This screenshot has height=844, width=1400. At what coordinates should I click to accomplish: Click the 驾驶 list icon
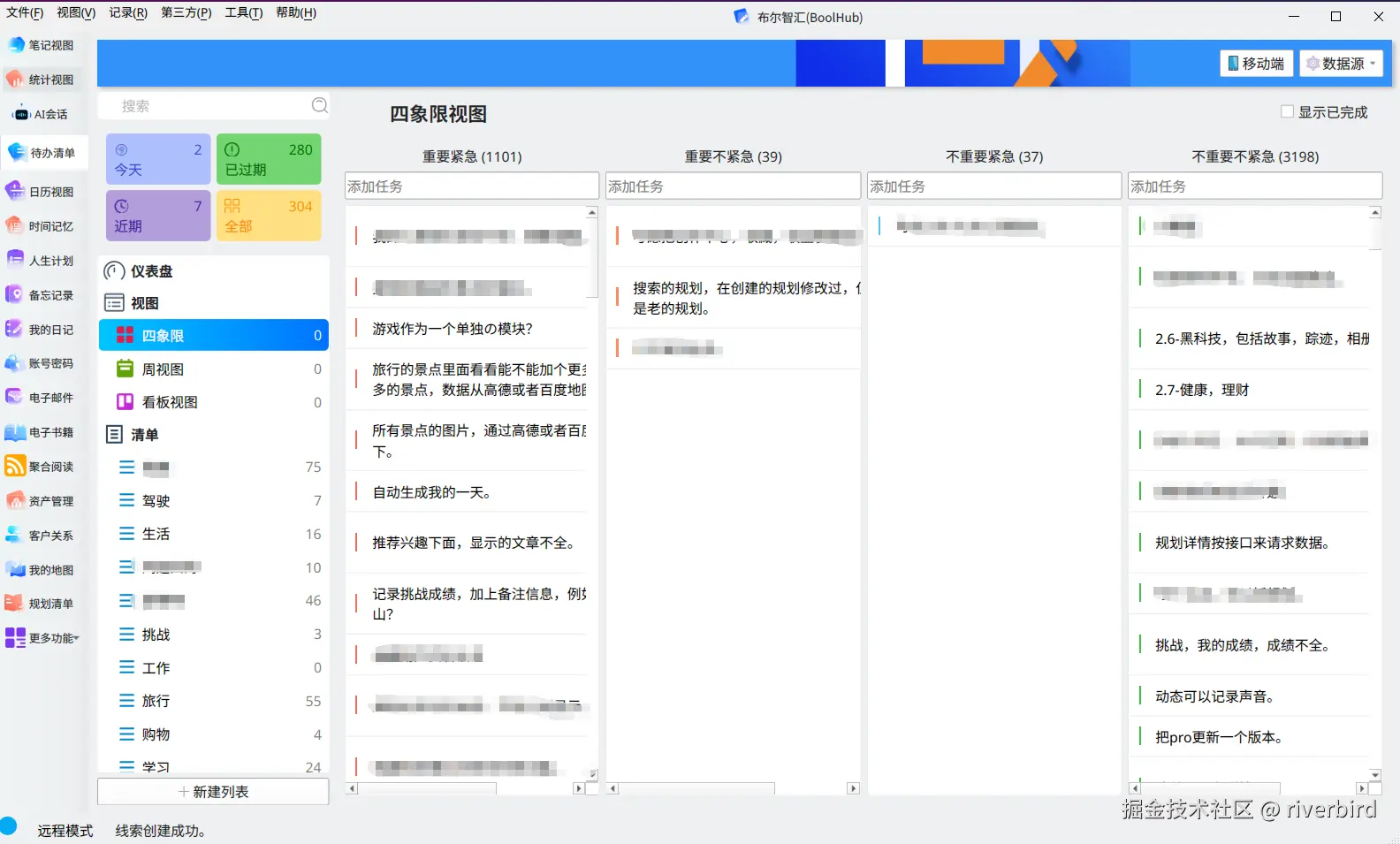click(x=127, y=500)
